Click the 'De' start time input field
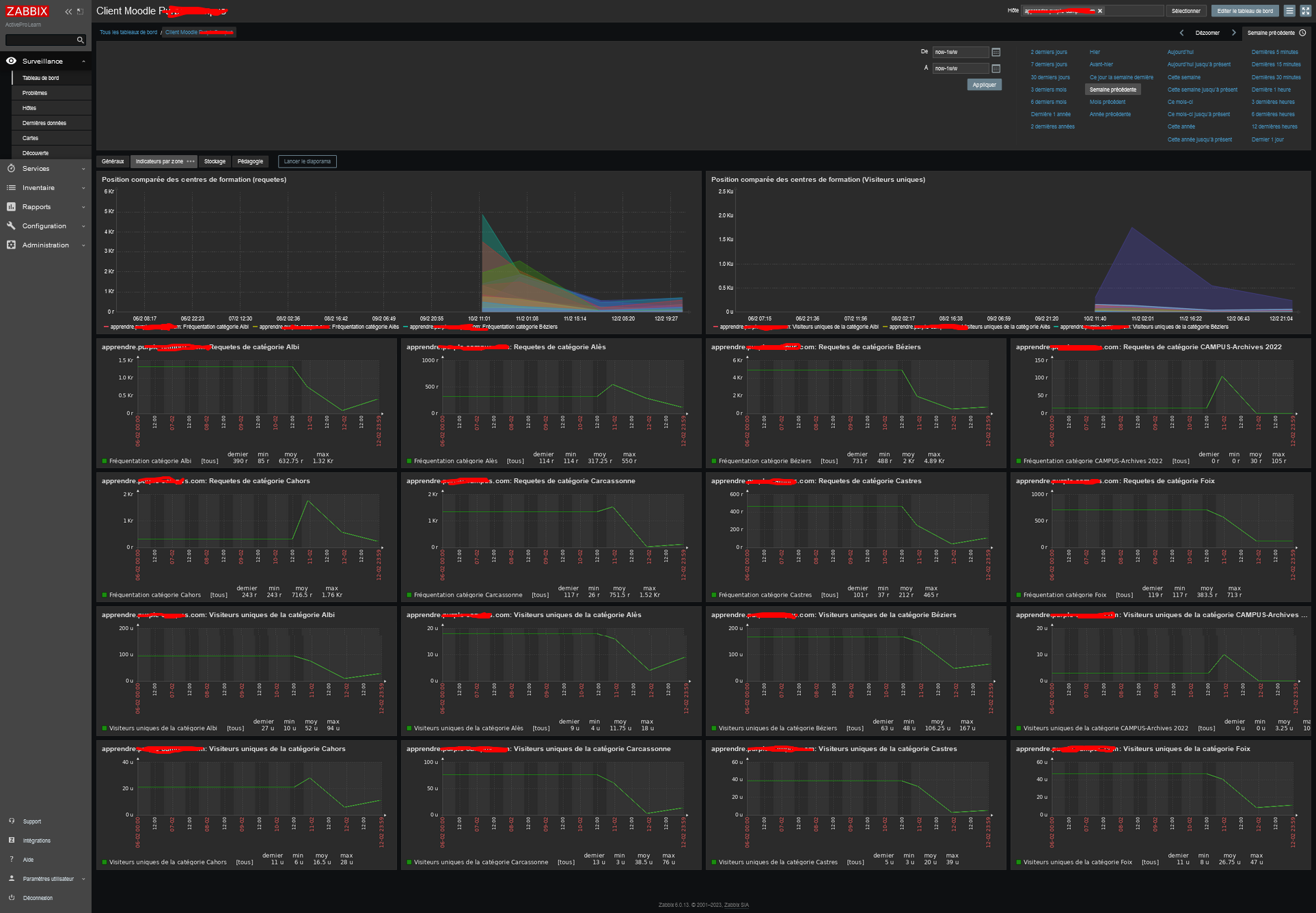 959,52
